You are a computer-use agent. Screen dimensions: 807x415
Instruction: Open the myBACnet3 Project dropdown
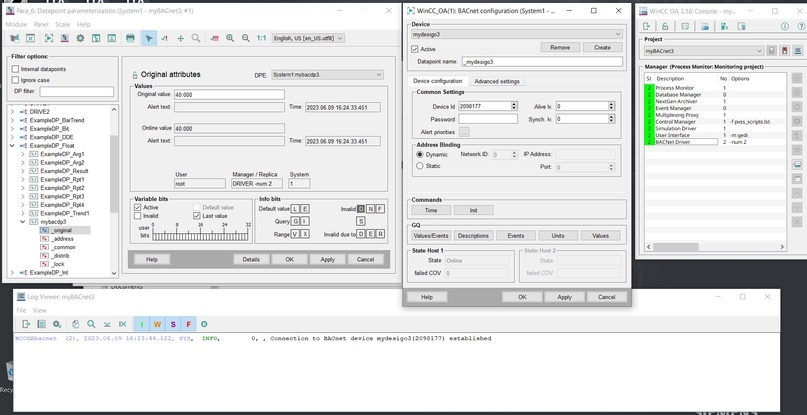[x=704, y=51]
